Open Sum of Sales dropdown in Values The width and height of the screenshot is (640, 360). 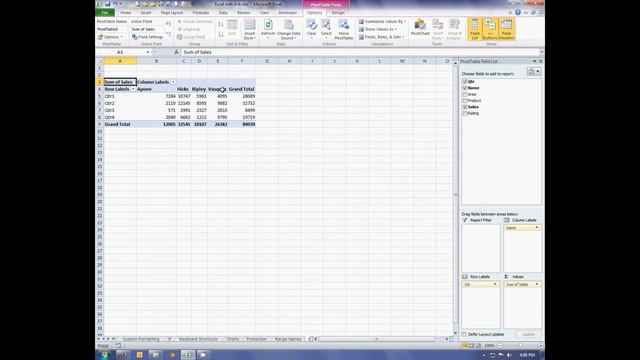click(x=536, y=284)
